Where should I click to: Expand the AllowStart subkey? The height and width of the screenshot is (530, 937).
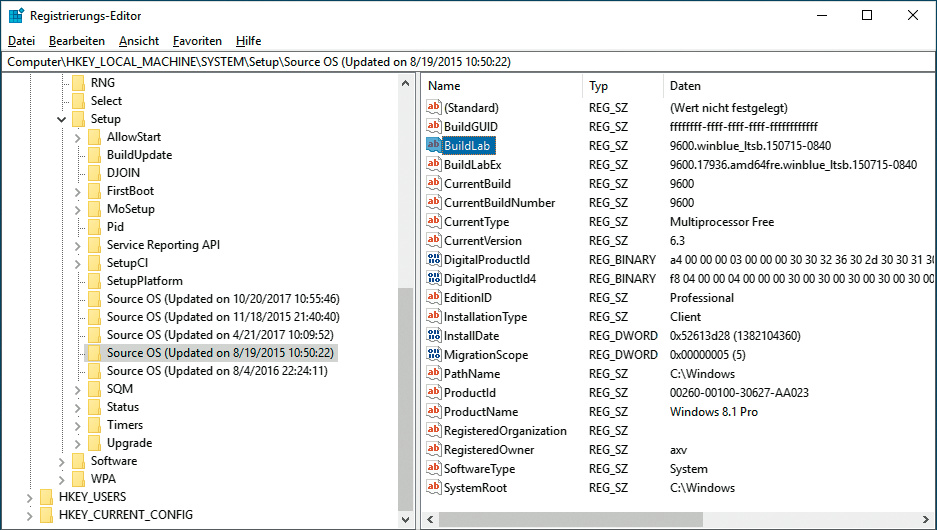click(x=78, y=137)
